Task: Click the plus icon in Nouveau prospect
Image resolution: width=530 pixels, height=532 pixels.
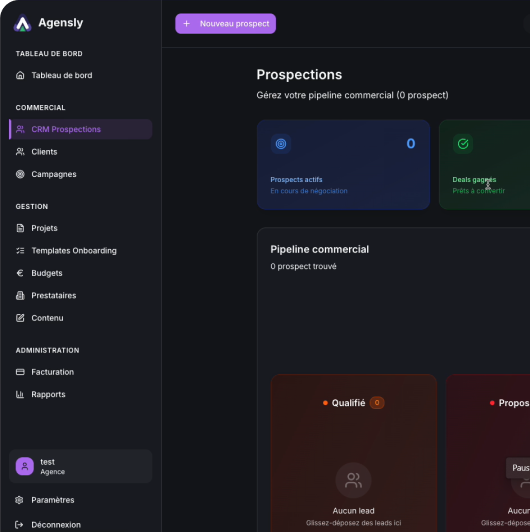Action: [x=186, y=24]
